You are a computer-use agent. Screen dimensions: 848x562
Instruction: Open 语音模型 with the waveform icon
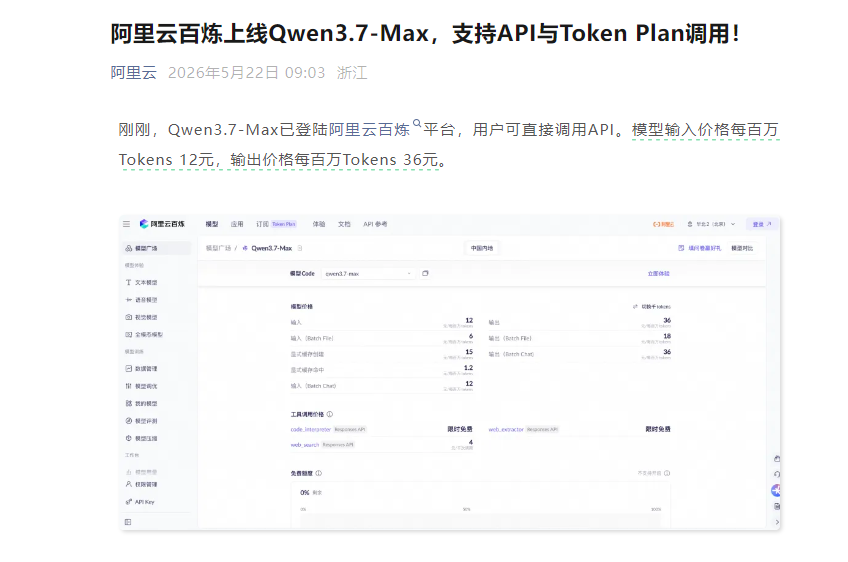point(142,300)
